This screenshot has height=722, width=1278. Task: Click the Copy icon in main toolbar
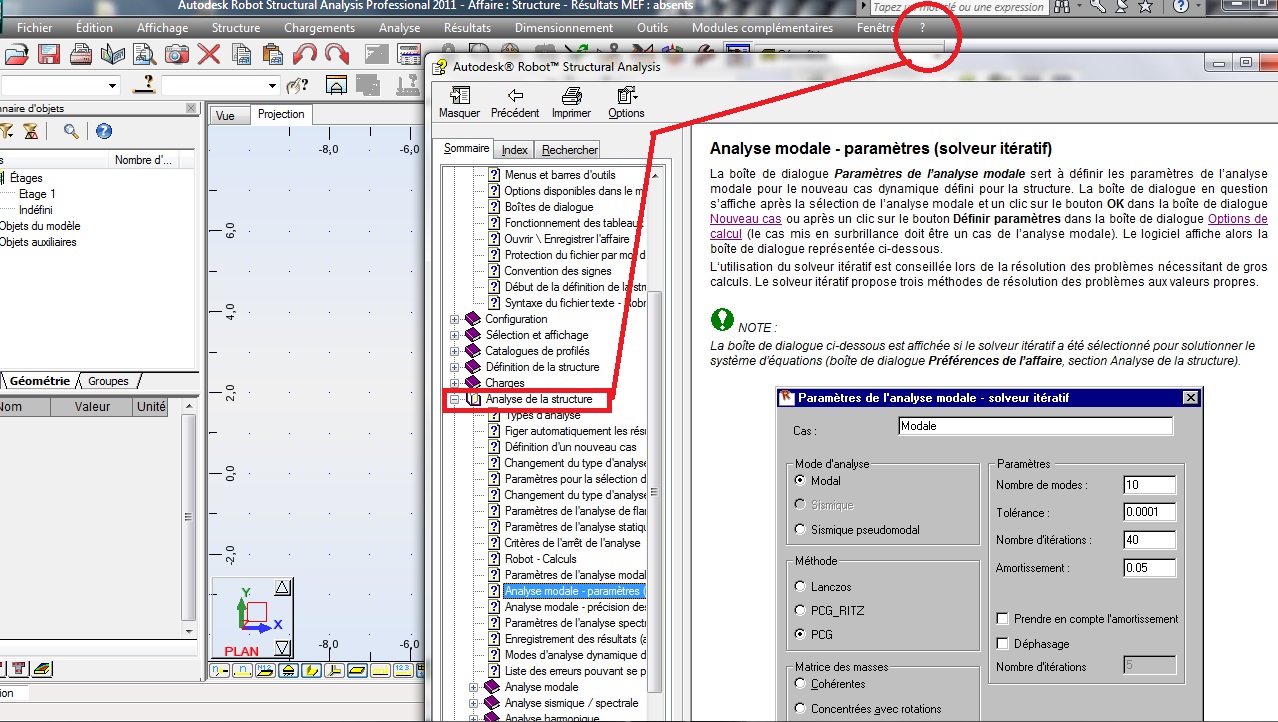click(241, 54)
